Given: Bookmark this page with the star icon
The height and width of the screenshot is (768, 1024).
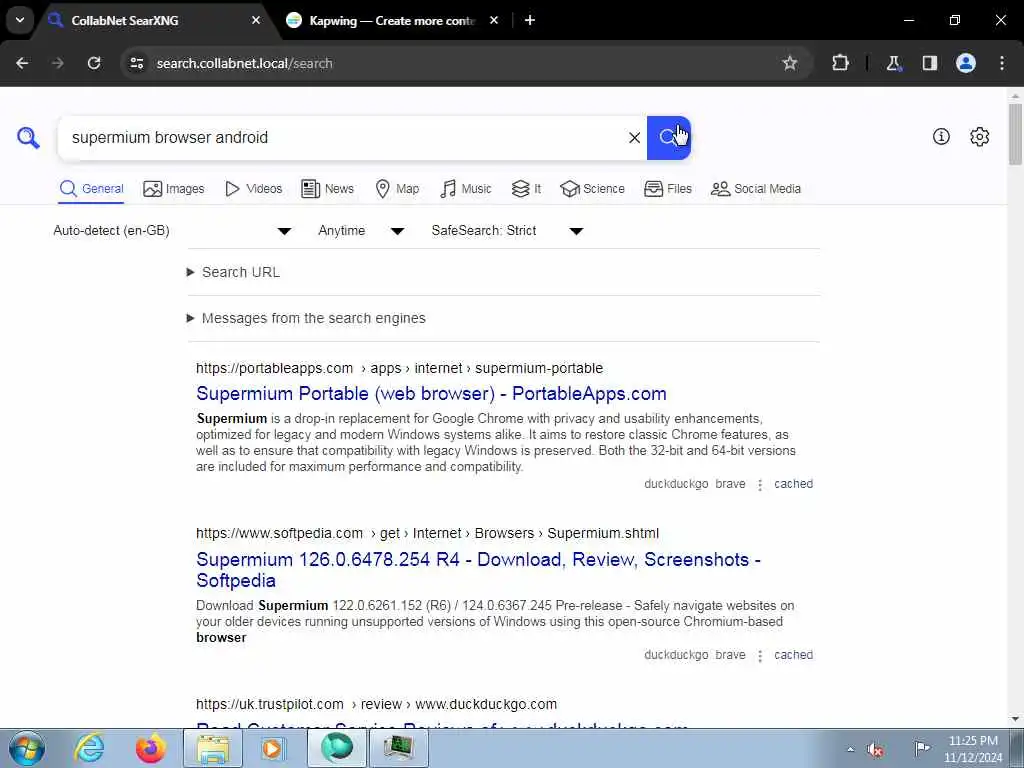Looking at the screenshot, I should click(790, 63).
